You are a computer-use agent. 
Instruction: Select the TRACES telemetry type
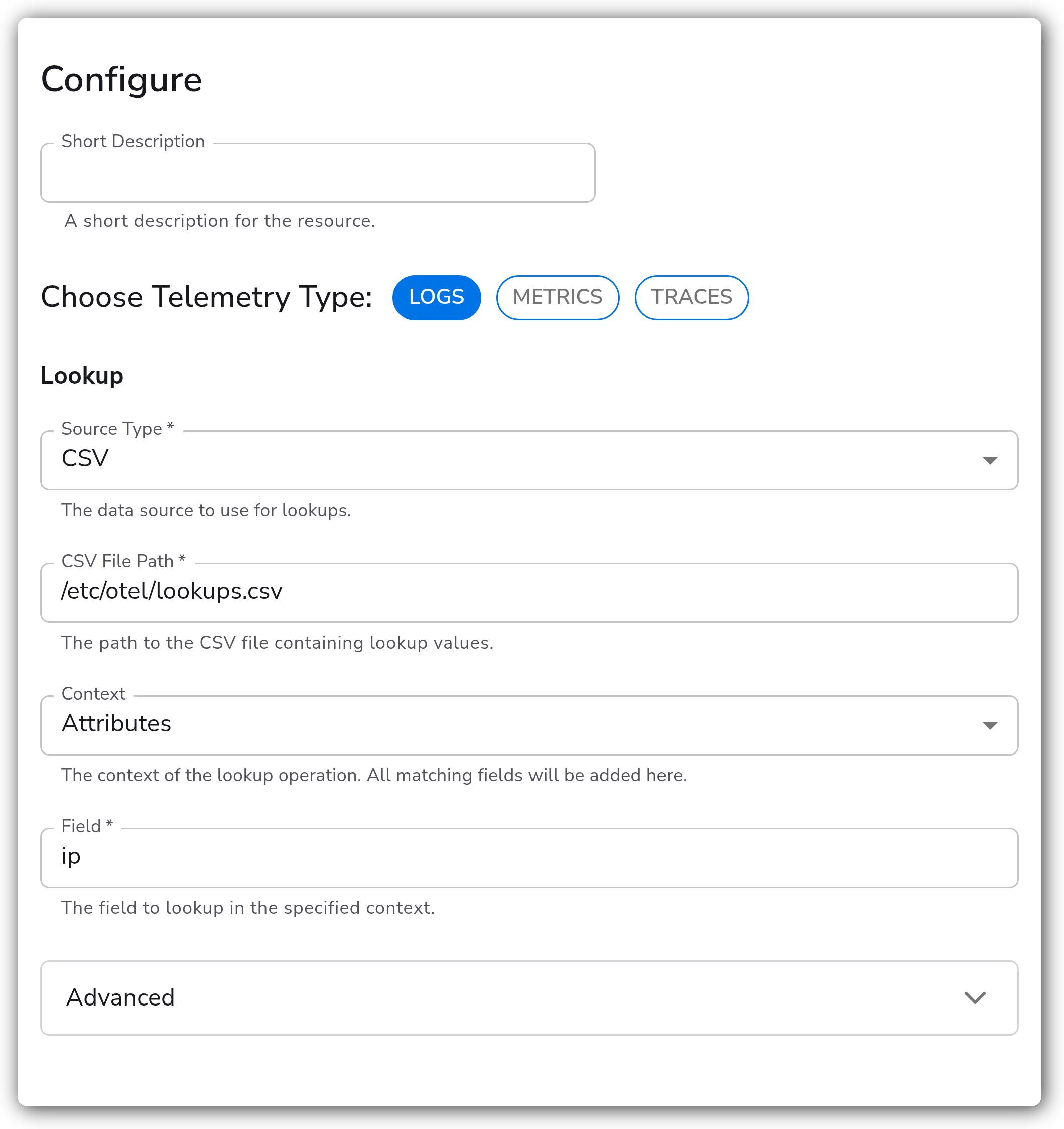pyautogui.click(x=691, y=297)
